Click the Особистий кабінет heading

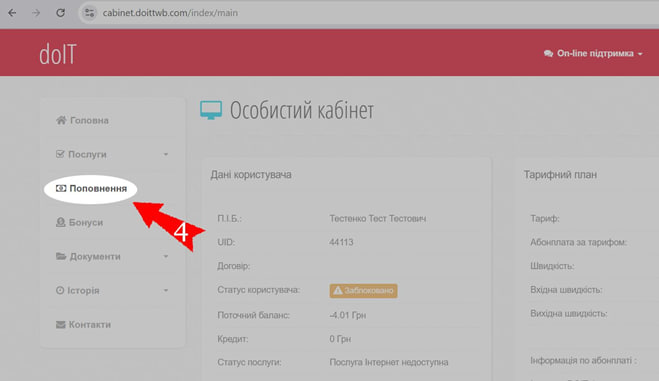(302, 110)
